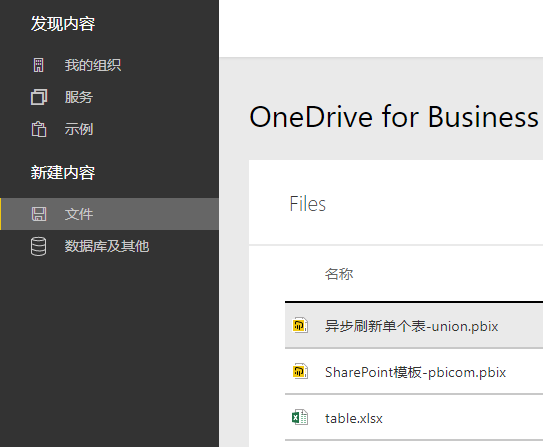The image size is (543, 447).
Task: Click the pbix icon beside SharePoint模板-pbicom
Action: coord(300,372)
